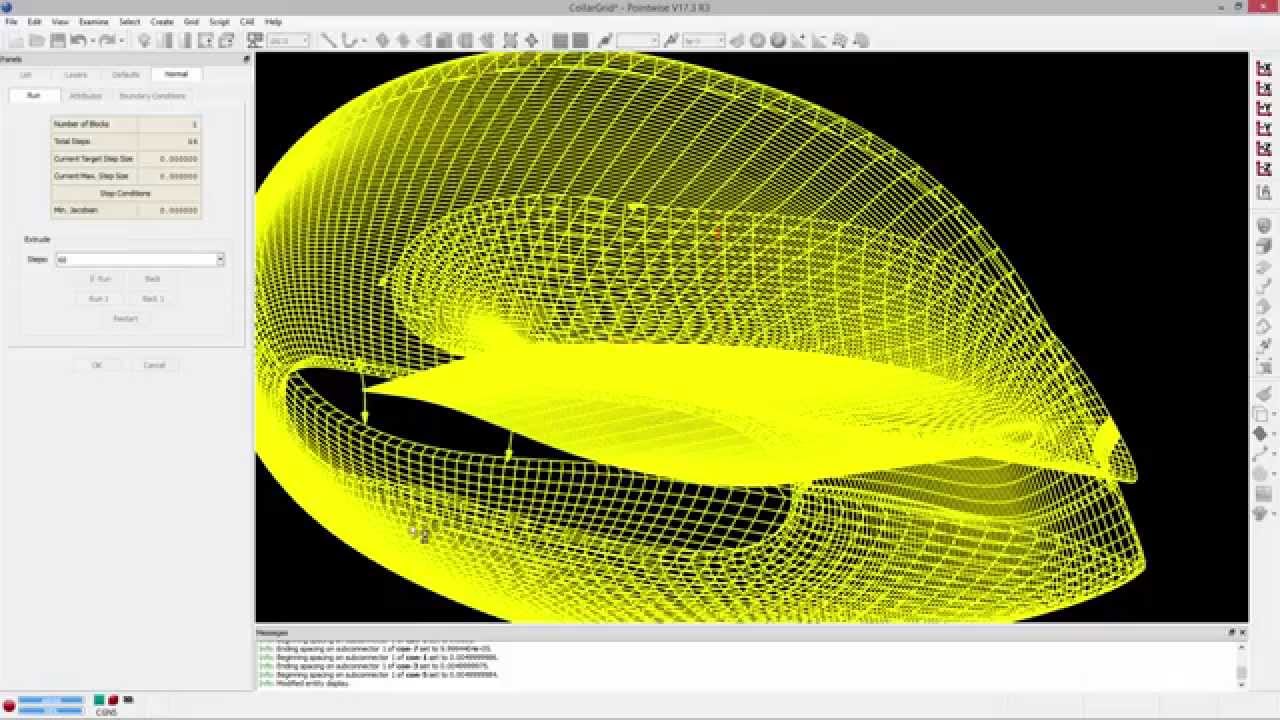Click the OK button
Viewport: 1280px width, 720px height.
point(96,365)
